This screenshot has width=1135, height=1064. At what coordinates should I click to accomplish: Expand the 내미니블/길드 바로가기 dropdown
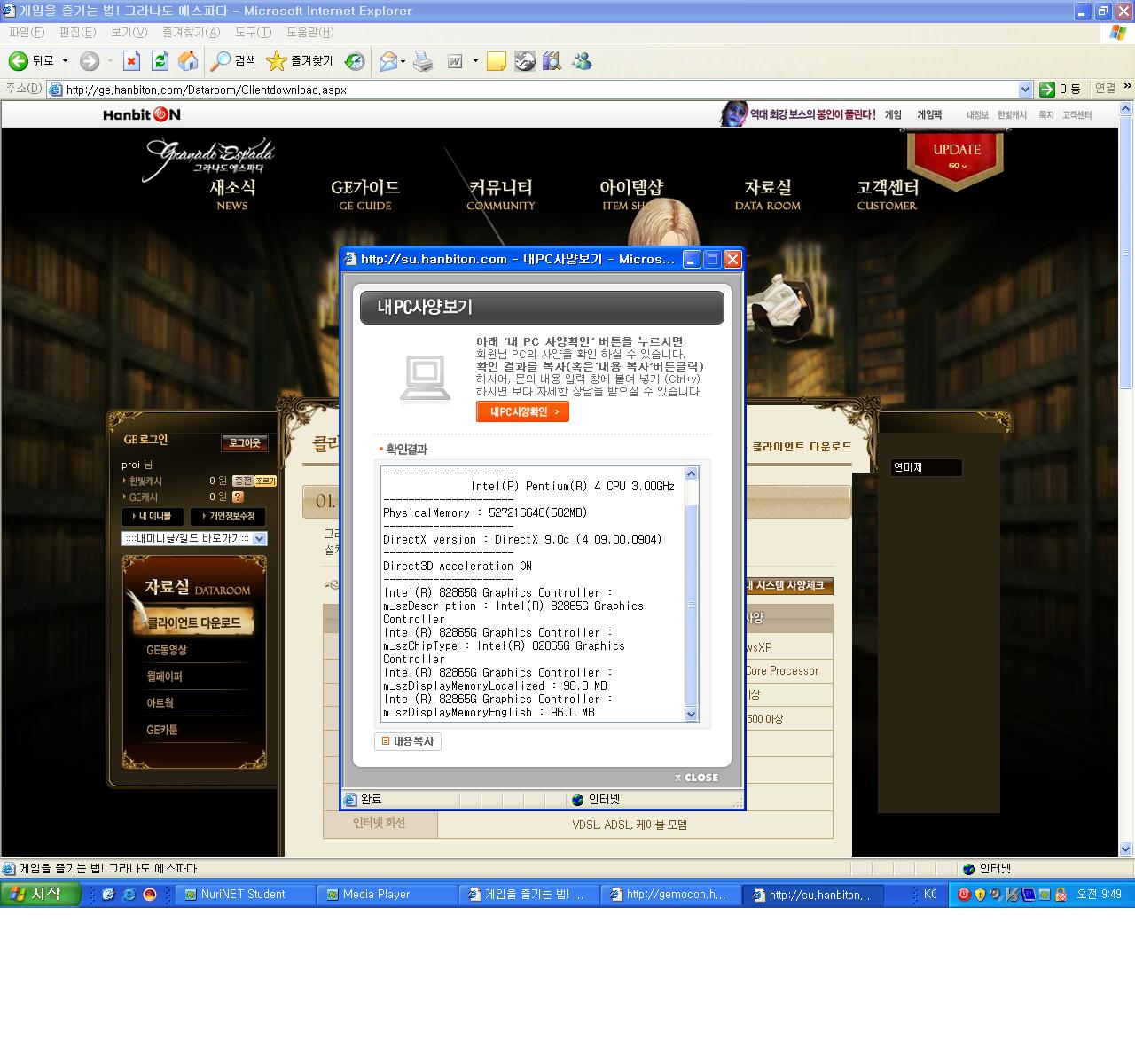tap(259, 538)
